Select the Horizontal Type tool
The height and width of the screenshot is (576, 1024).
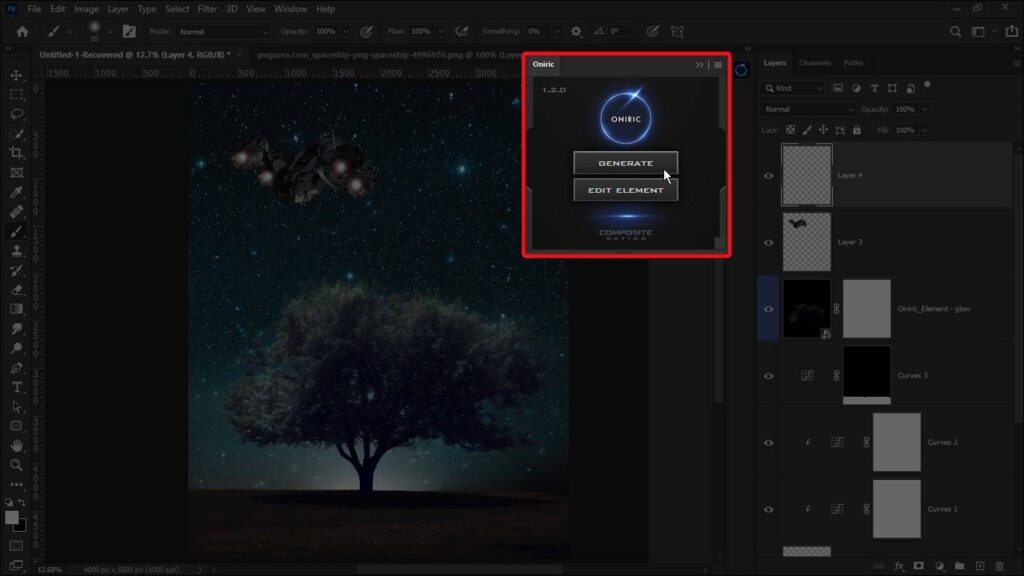click(16, 387)
